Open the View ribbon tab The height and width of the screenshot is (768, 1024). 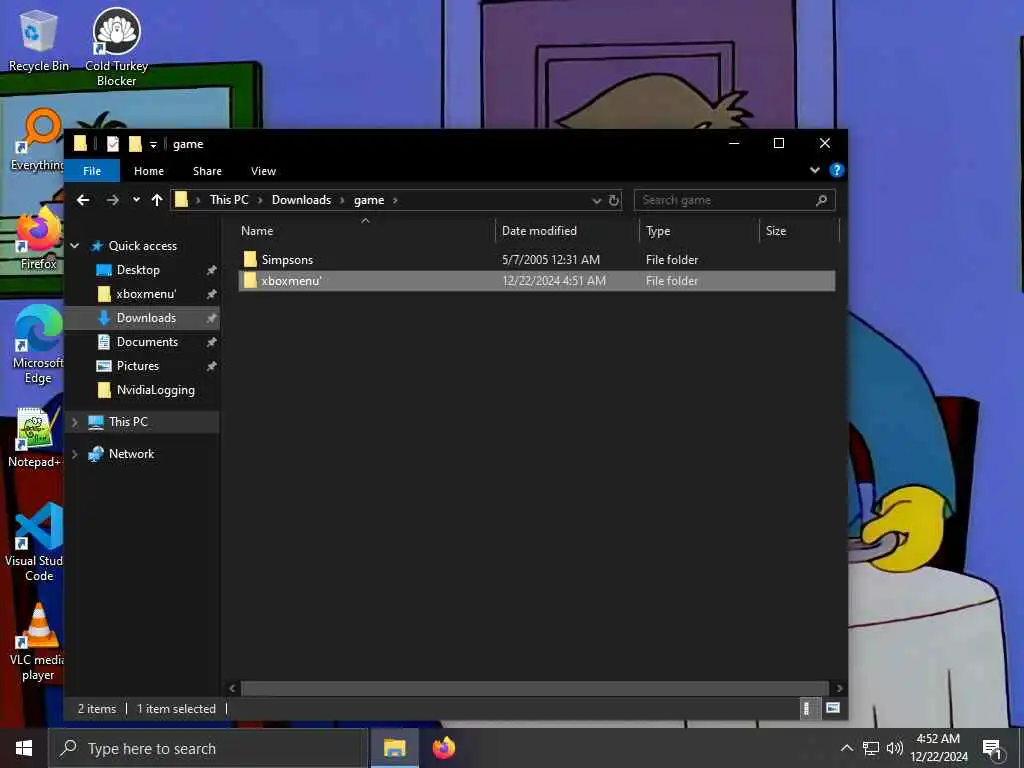point(263,170)
